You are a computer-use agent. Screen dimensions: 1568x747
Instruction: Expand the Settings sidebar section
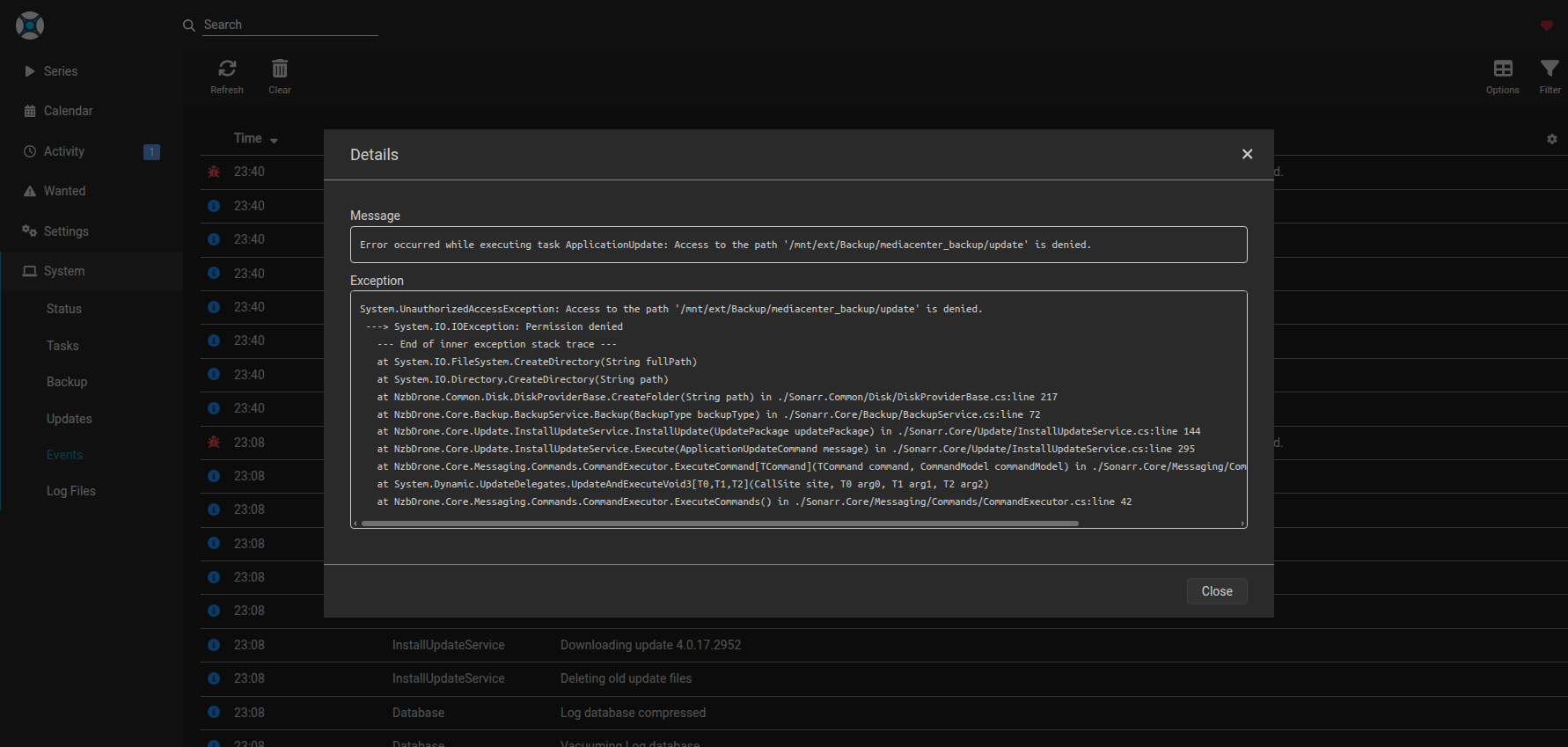point(66,231)
